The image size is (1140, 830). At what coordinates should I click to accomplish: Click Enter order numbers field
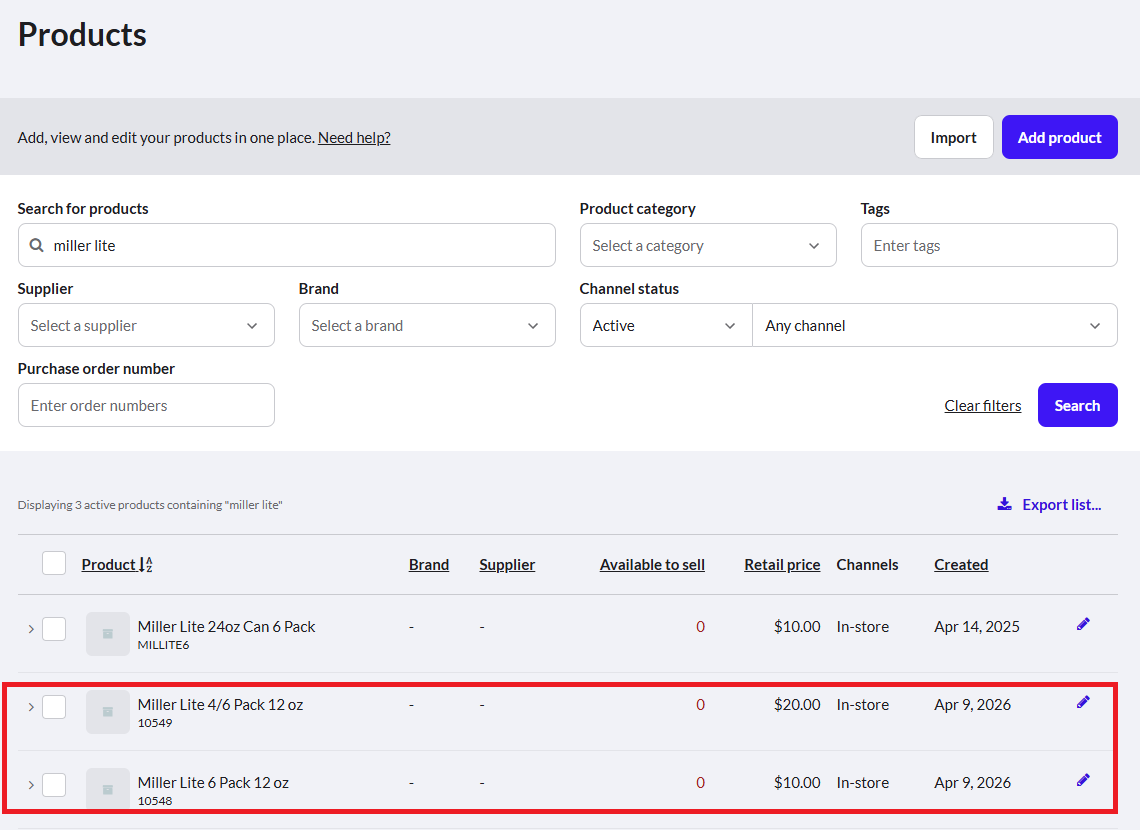[146, 406]
